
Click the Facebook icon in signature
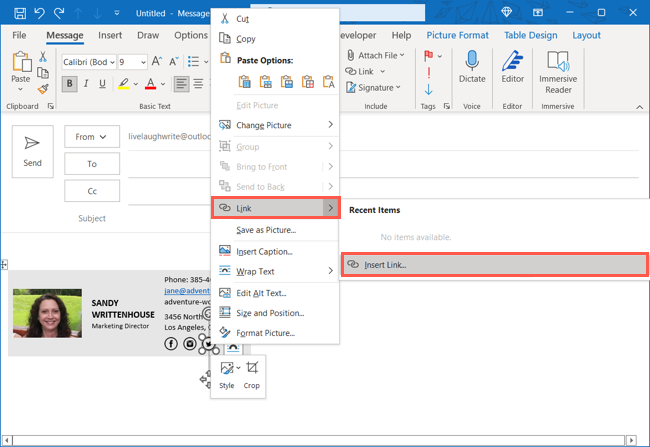tap(172, 343)
